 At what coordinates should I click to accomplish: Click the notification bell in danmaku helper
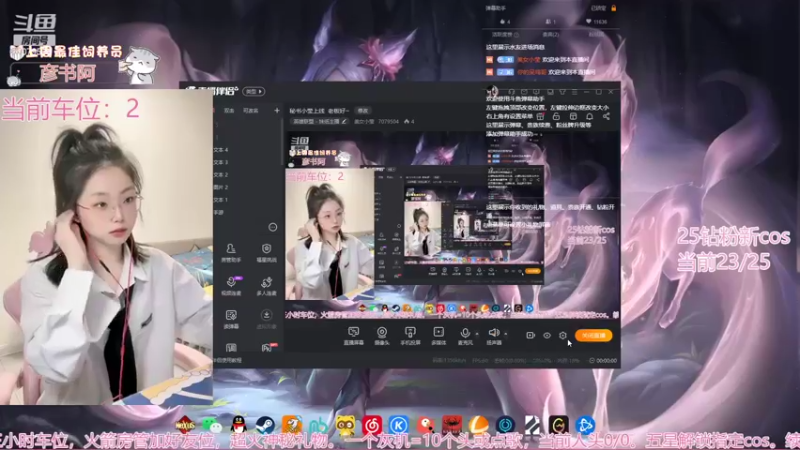point(589,116)
